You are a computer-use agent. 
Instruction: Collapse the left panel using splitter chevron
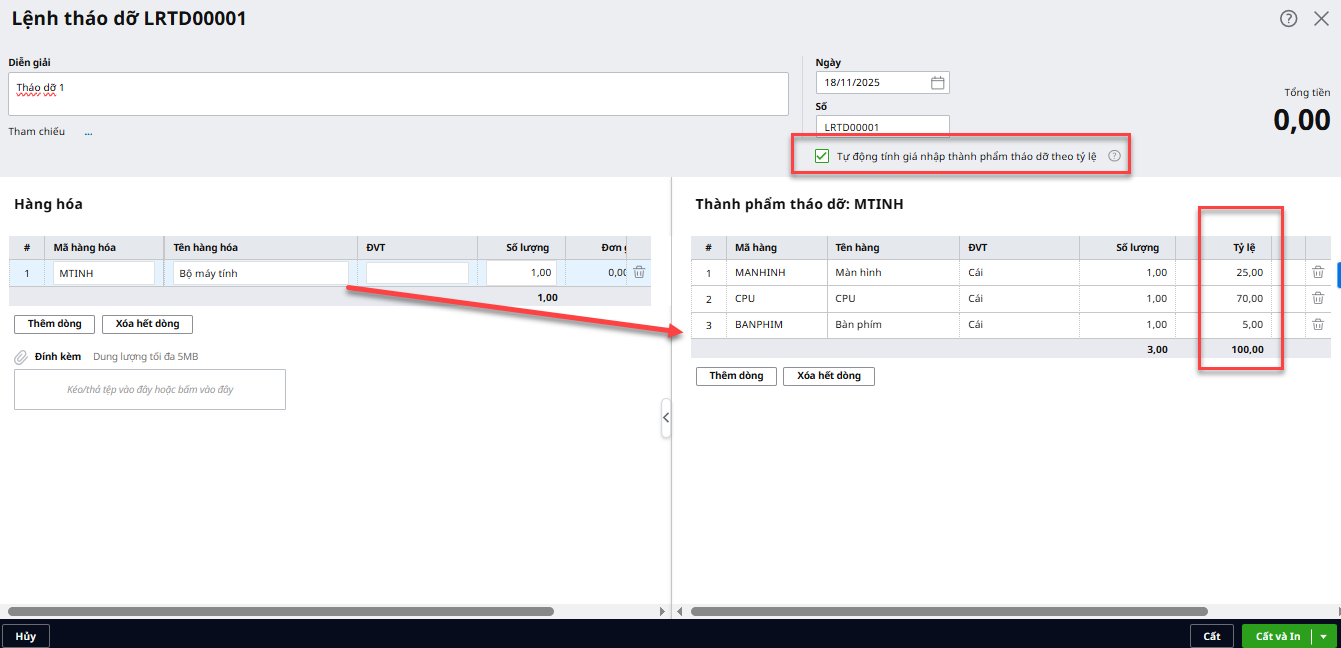pos(666,418)
